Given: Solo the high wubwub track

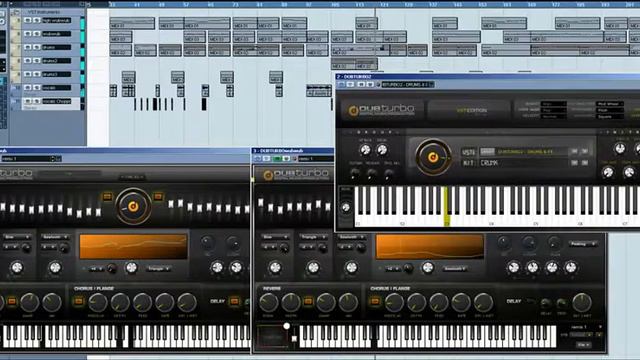Looking at the screenshot, I should [36, 20].
